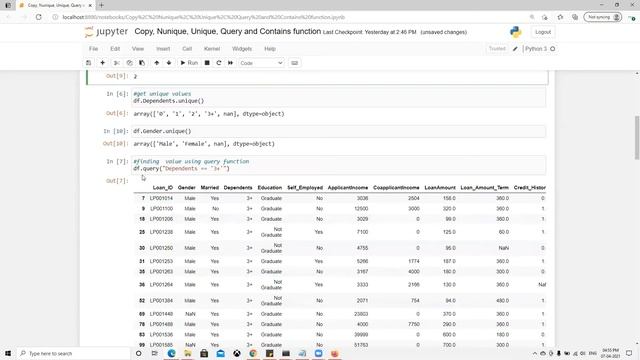Click the zoom magnifier in address bar

(x=532, y=17)
